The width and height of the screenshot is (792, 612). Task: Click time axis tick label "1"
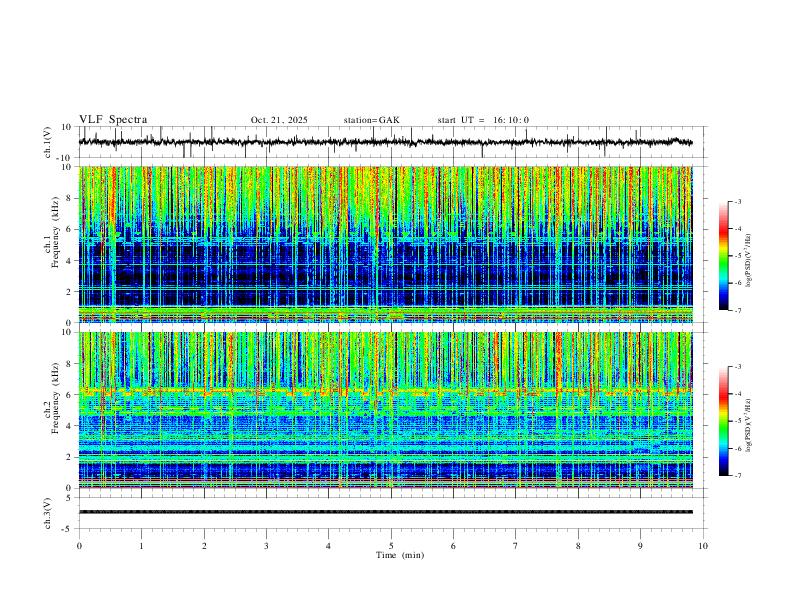click(x=141, y=546)
